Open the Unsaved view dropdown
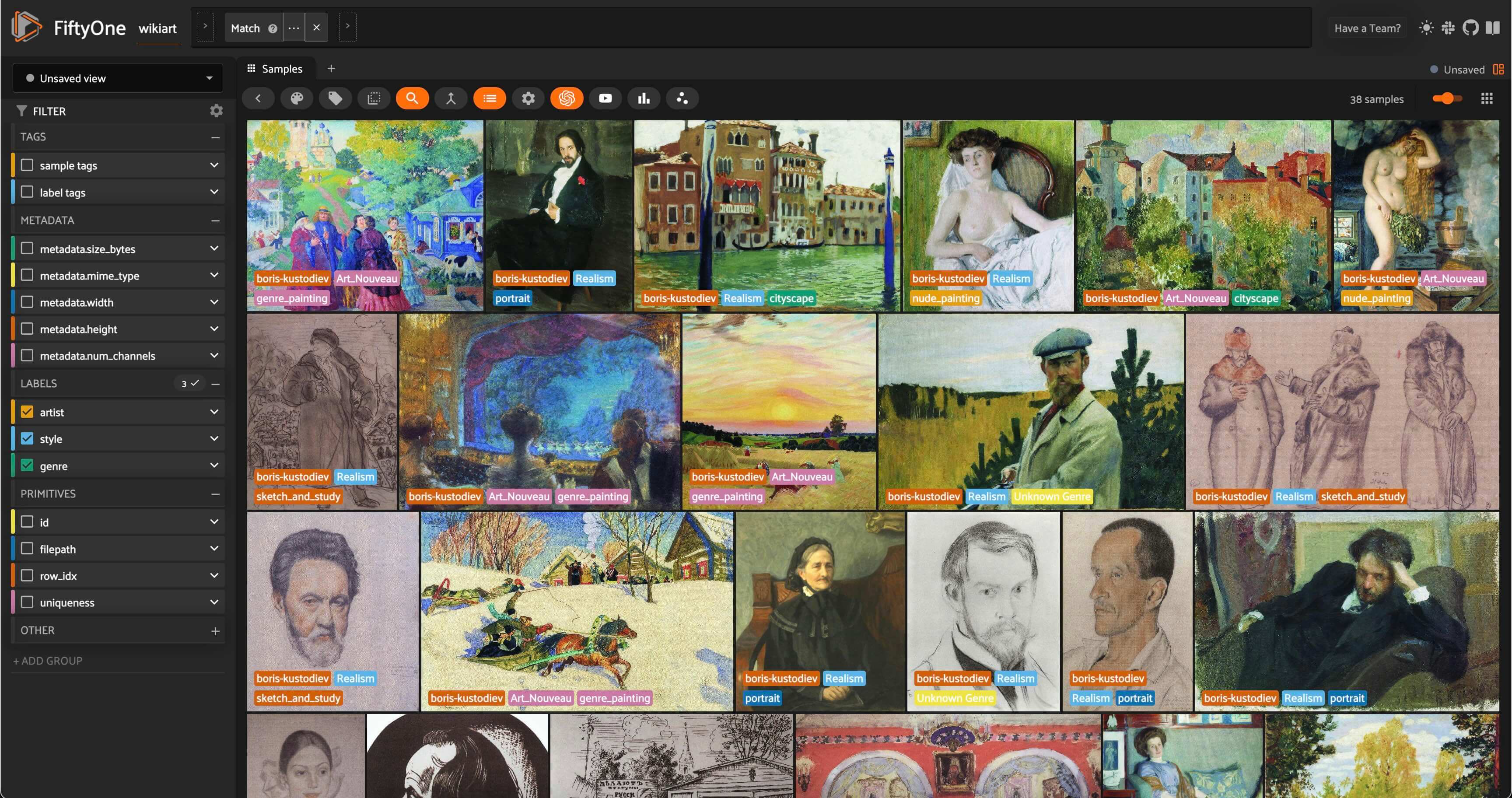This screenshot has height=798, width=1512. [x=118, y=78]
